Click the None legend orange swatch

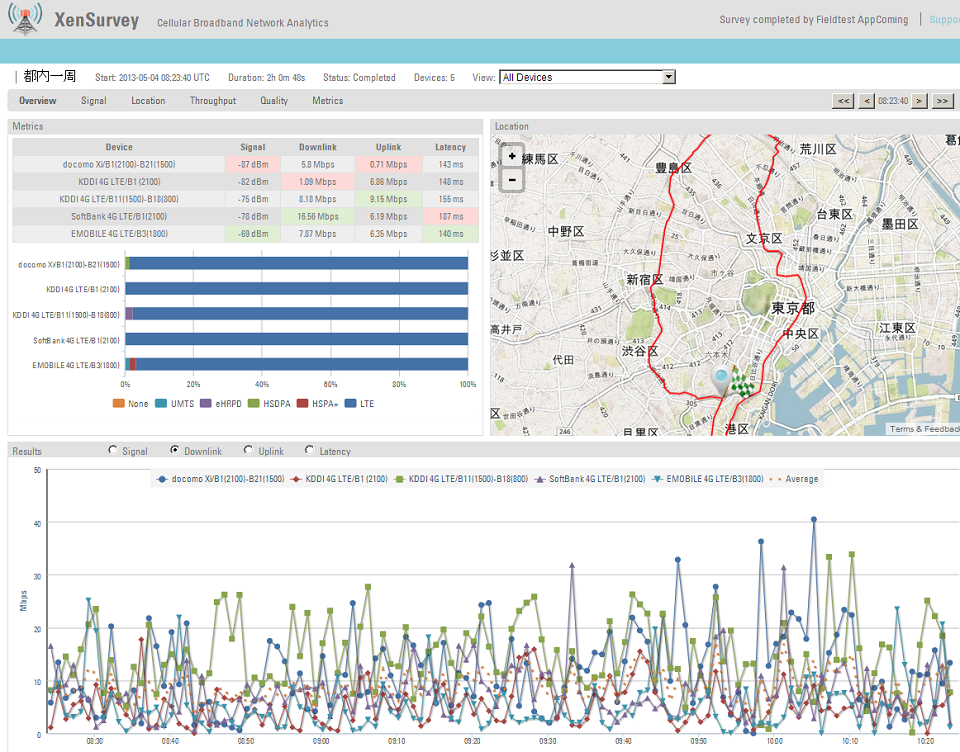[x=119, y=404]
